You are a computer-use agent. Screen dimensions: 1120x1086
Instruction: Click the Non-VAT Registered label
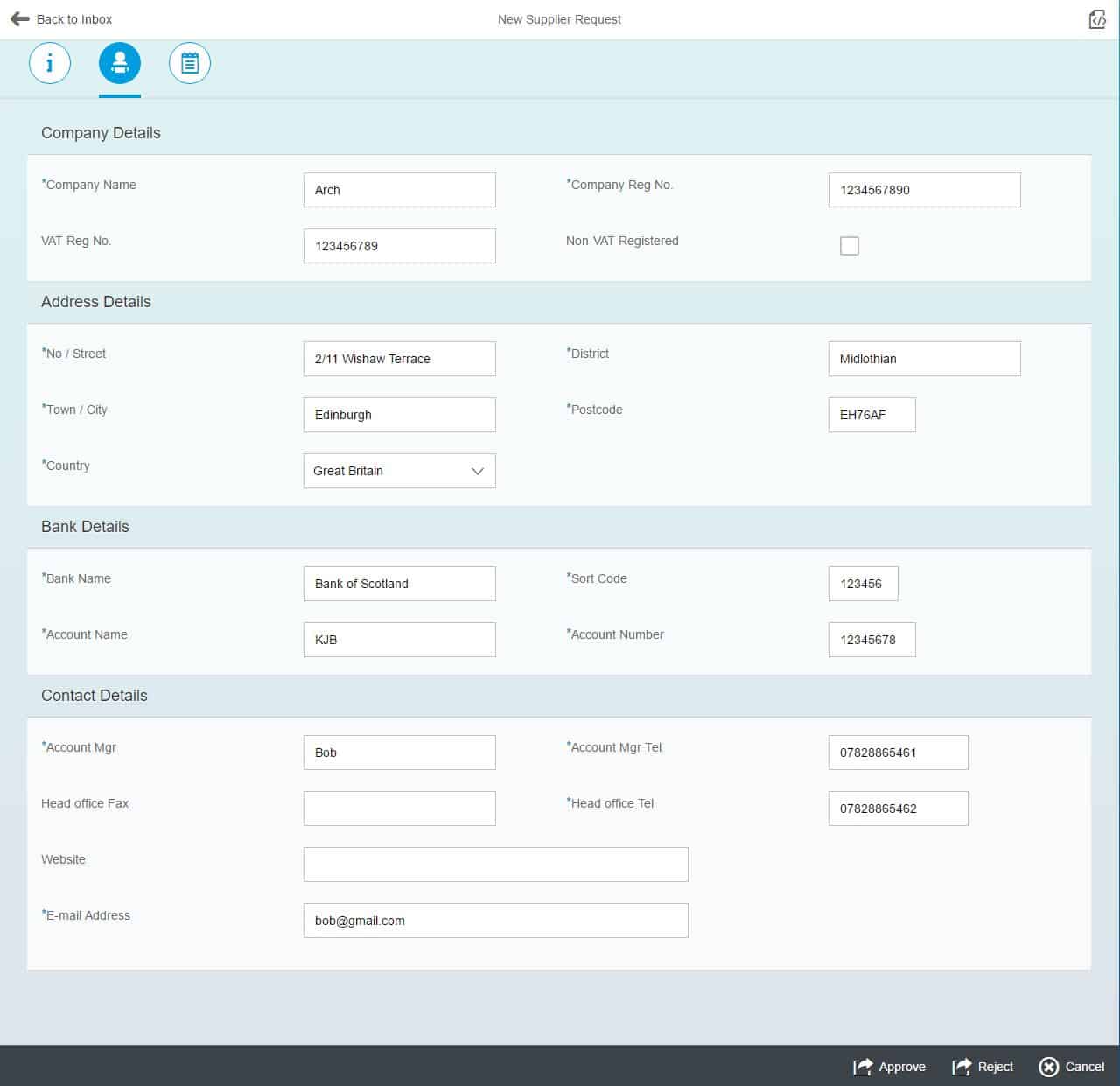pos(622,241)
